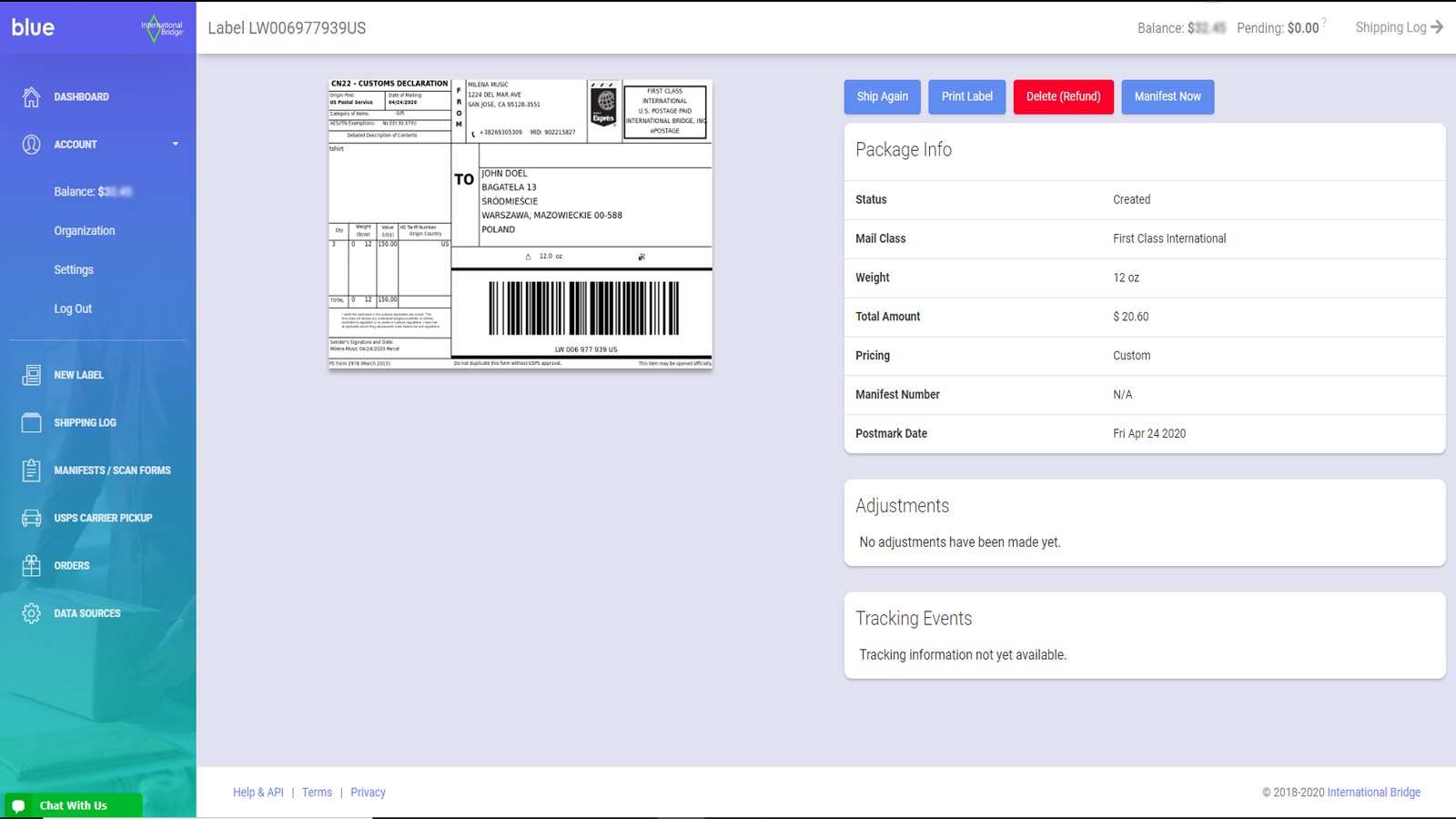
Task: Open the Orders page
Action: pos(72,566)
